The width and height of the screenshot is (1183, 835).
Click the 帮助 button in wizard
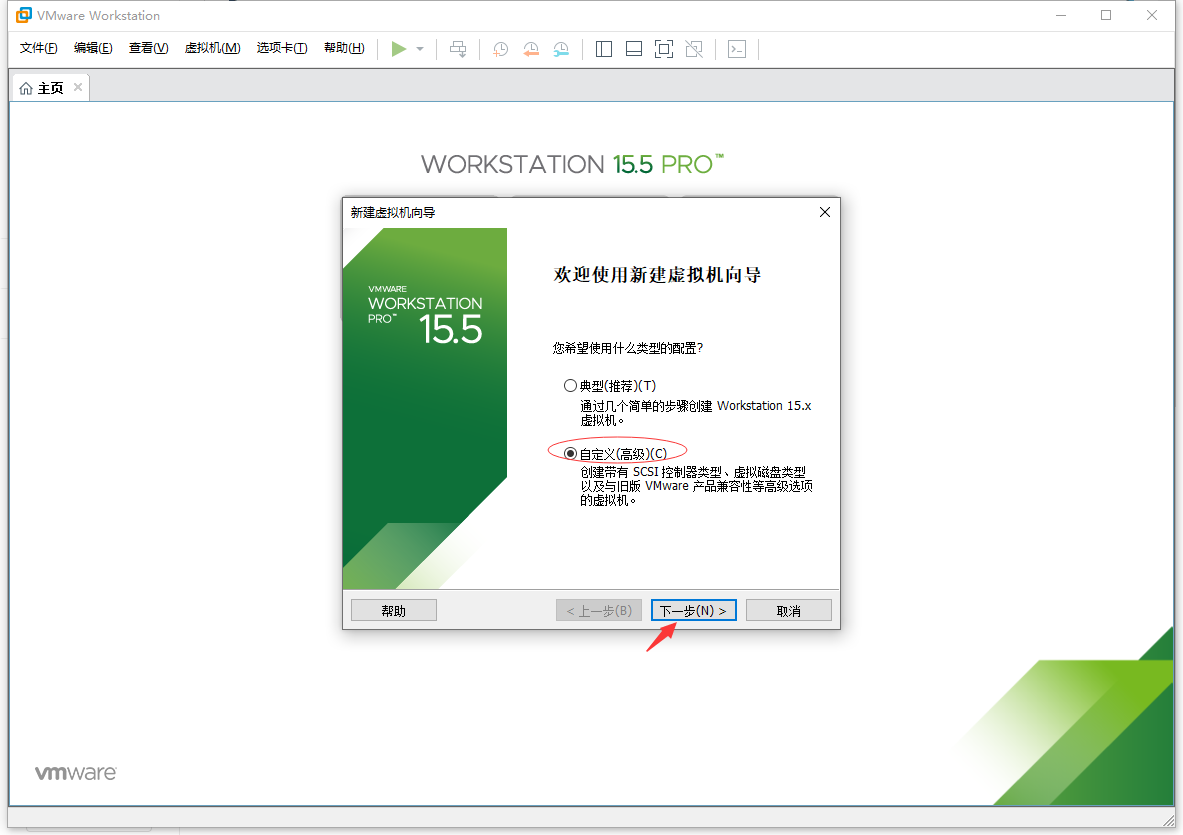[394, 610]
